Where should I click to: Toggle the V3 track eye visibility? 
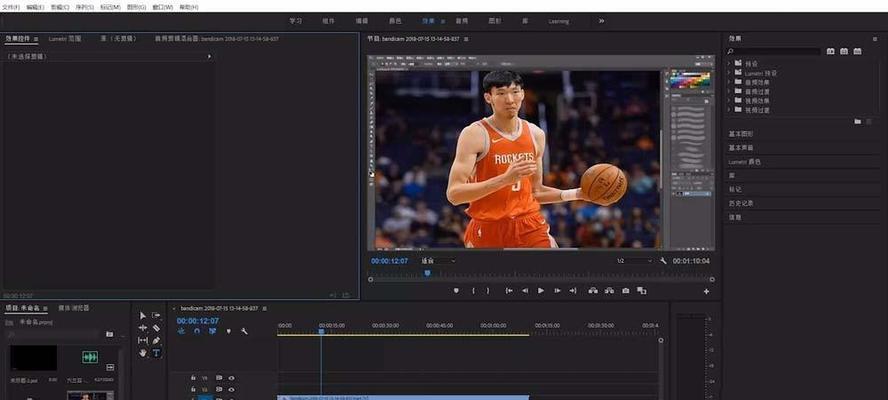[x=231, y=378]
